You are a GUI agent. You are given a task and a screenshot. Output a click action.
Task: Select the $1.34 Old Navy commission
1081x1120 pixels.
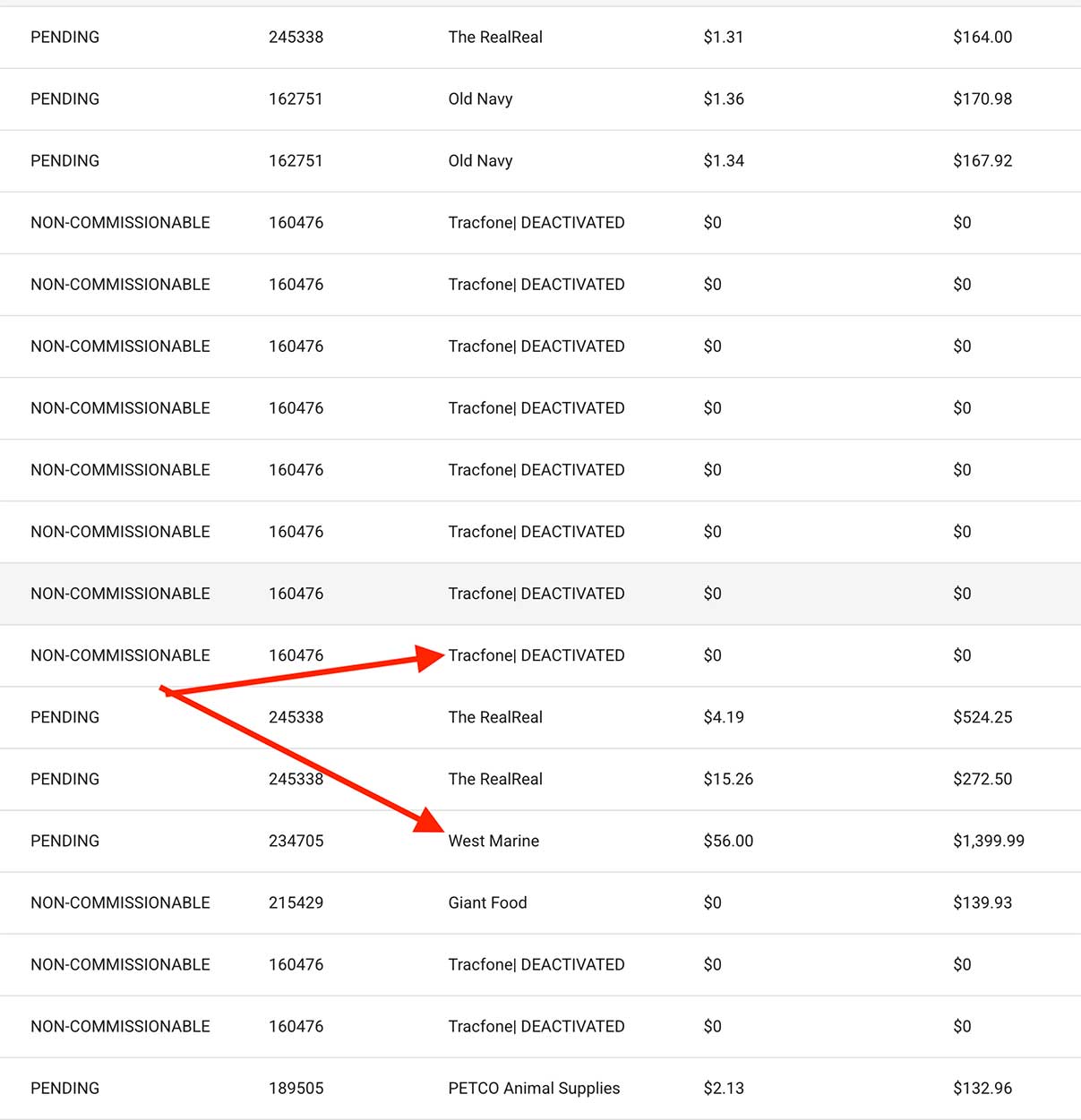pyautogui.click(x=724, y=160)
